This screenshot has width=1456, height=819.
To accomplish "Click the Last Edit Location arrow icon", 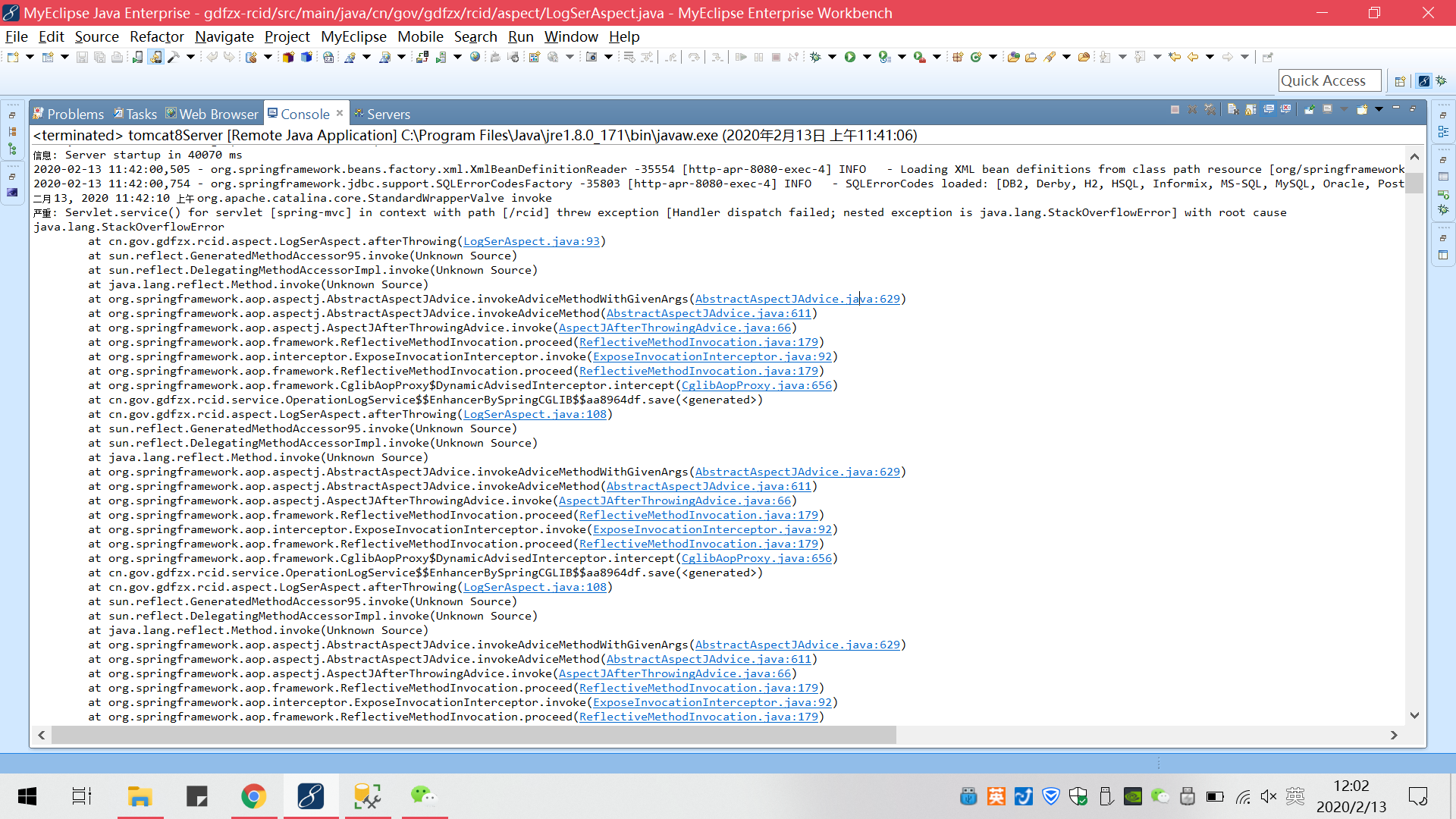I will pos(1175,57).
